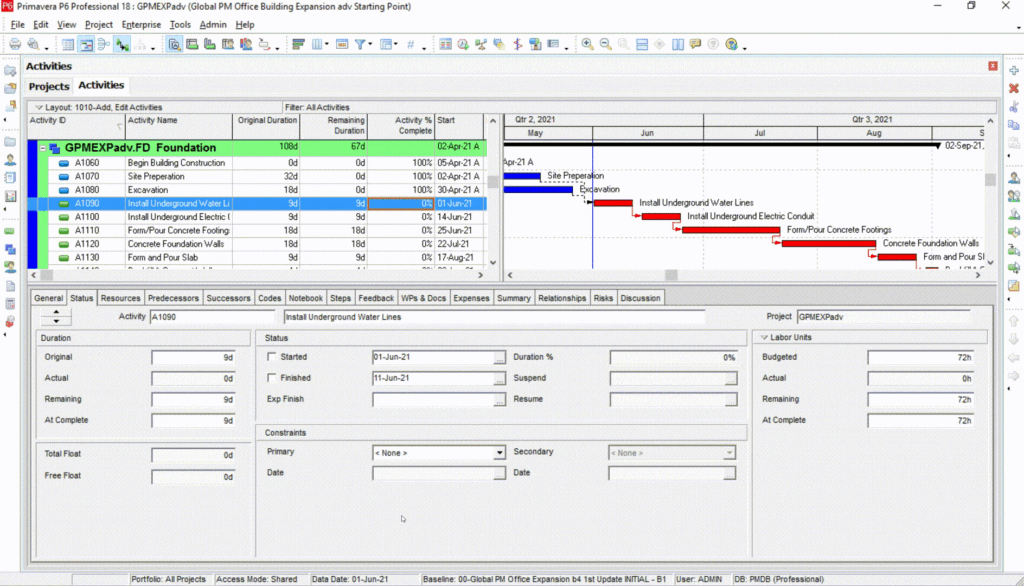Collapse the GPMEXPadv.FD Foundation group
Viewport: 1024px width, 586px height.
[42, 148]
